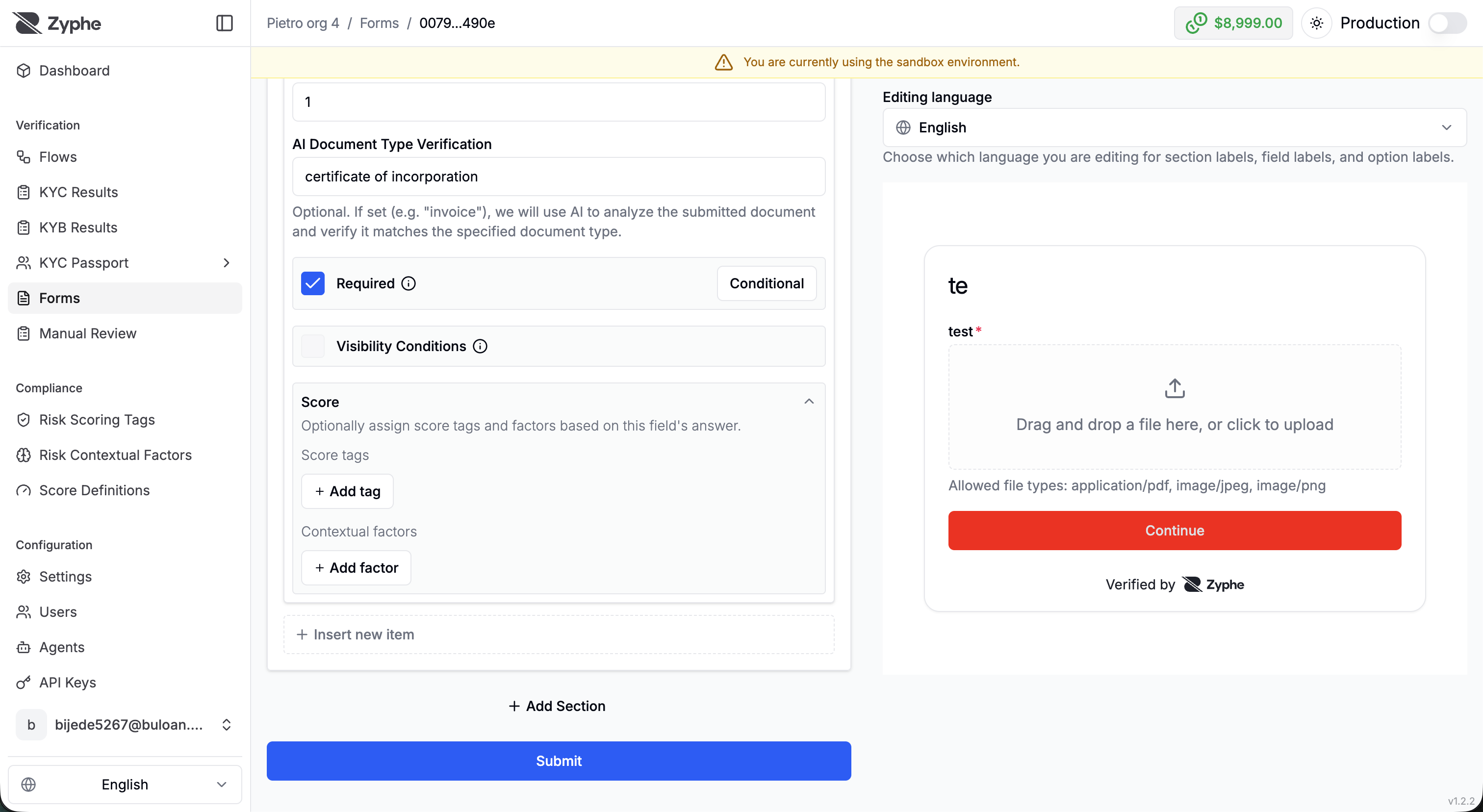Click the Conditional button

point(766,283)
